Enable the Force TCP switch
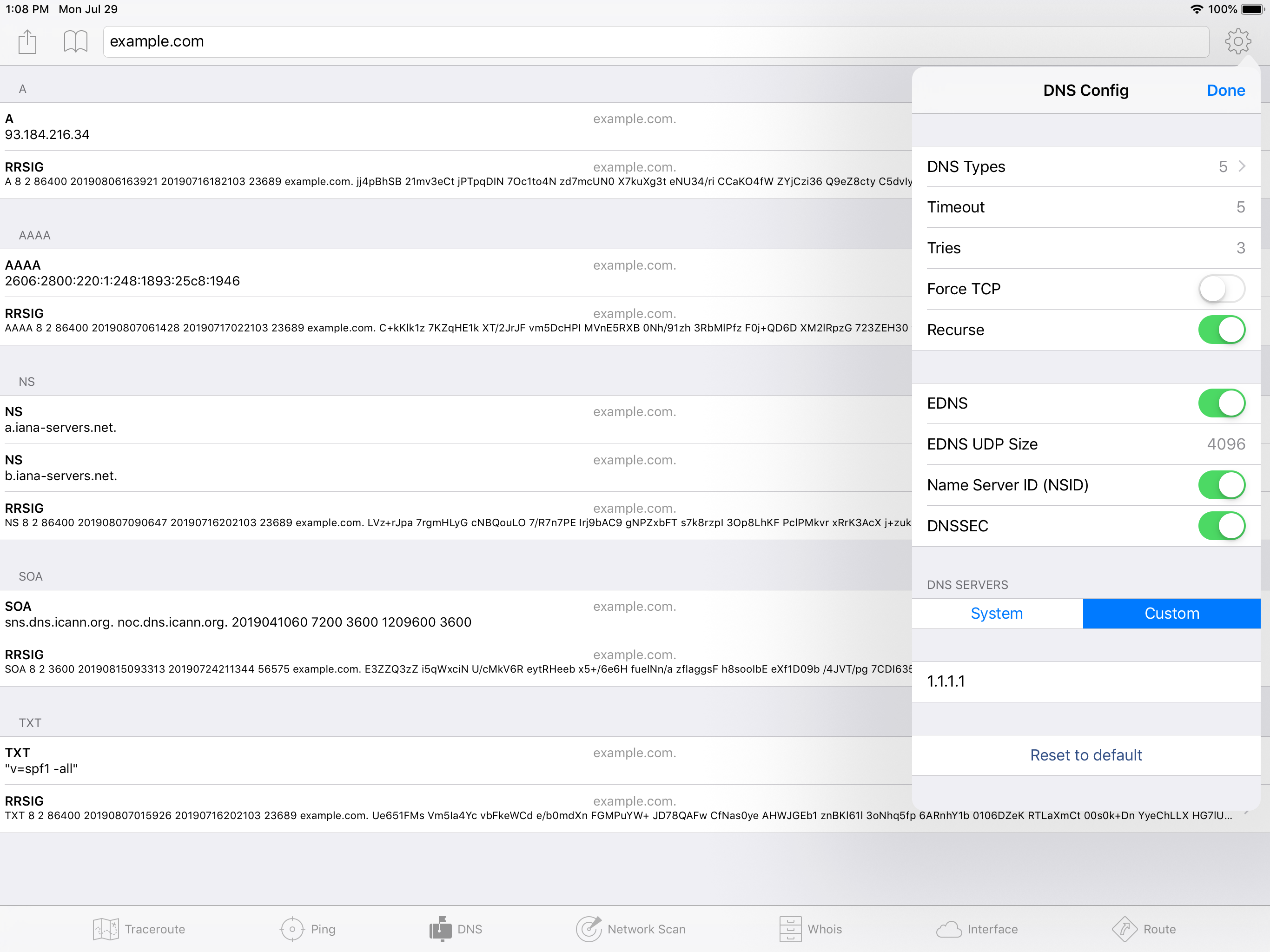Image resolution: width=1270 pixels, height=952 pixels. point(1221,289)
